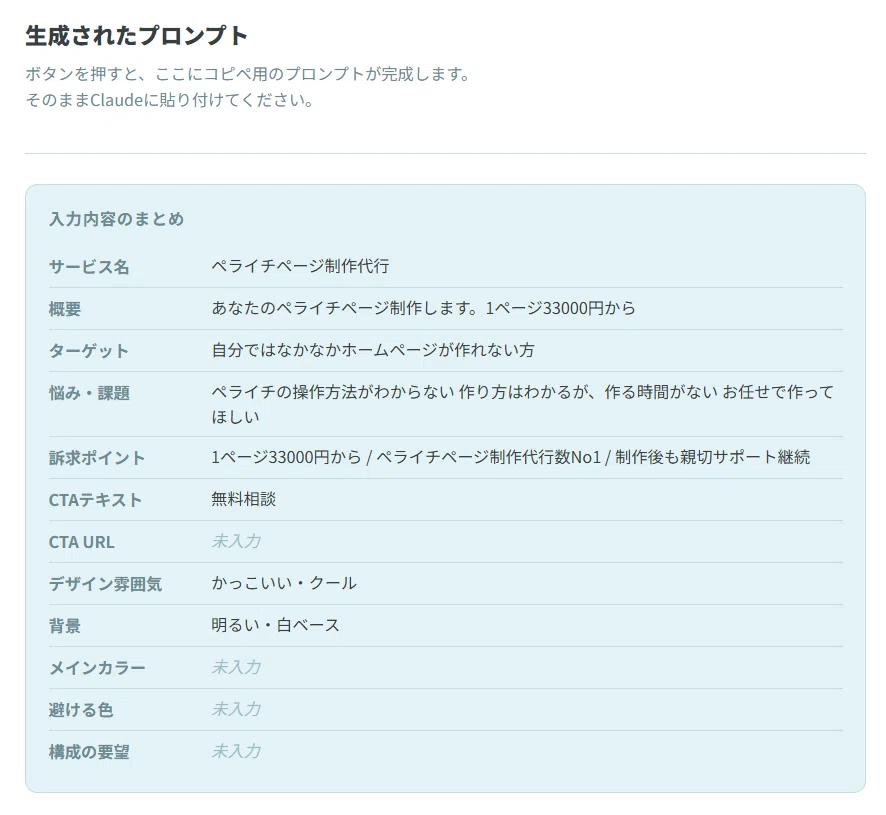
Task: Click the value 自分ではなかなかホームページが作れない方
Action: click(373, 350)
